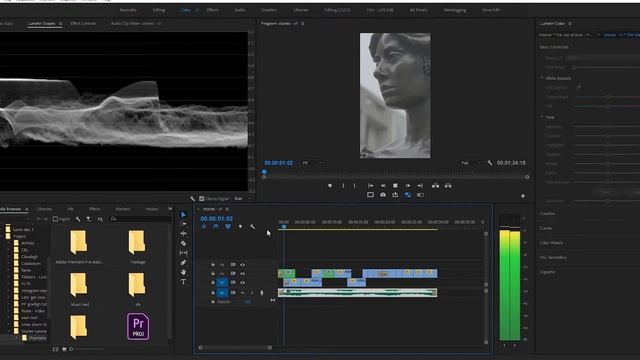This screenshot has height=360, width=640.
Task: Hide the topmost video track with eye icon
Action: click(242, 265)
